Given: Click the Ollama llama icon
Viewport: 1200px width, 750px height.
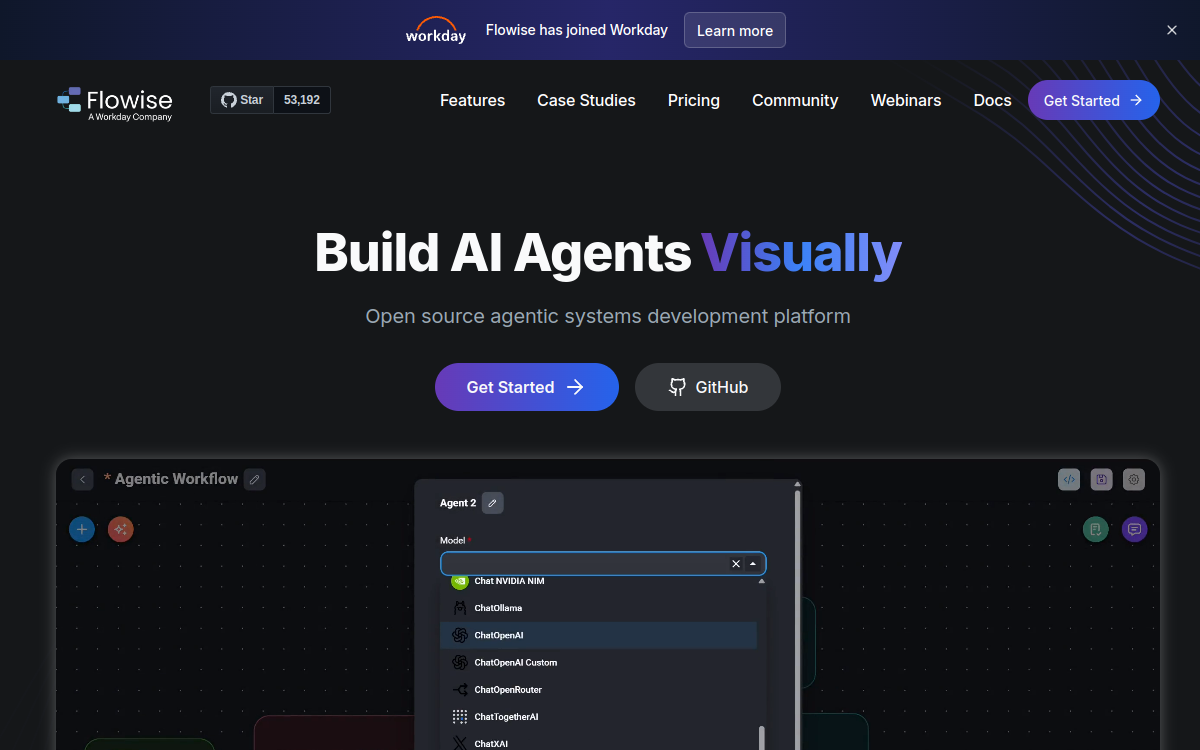Looking at the screenshot, I should coord(460,608).
